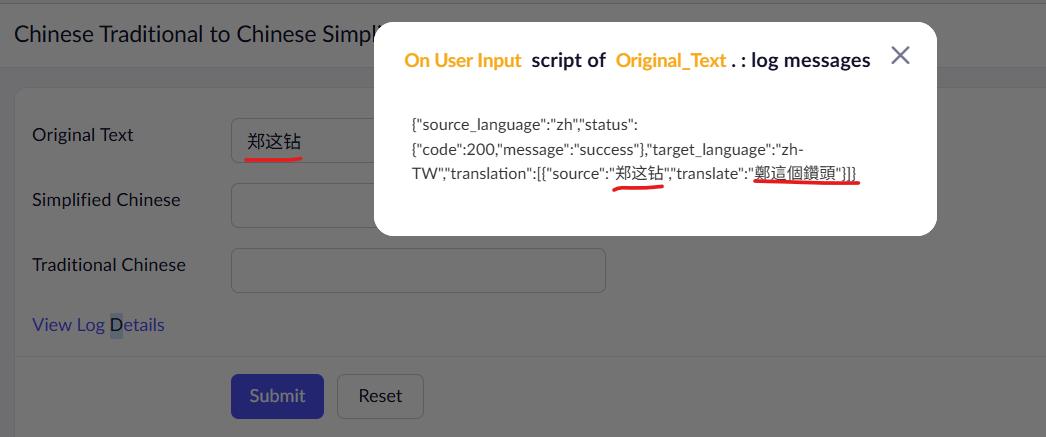Click the Simplified Chinese label
1046x437 pixels.
click(106, 200)
